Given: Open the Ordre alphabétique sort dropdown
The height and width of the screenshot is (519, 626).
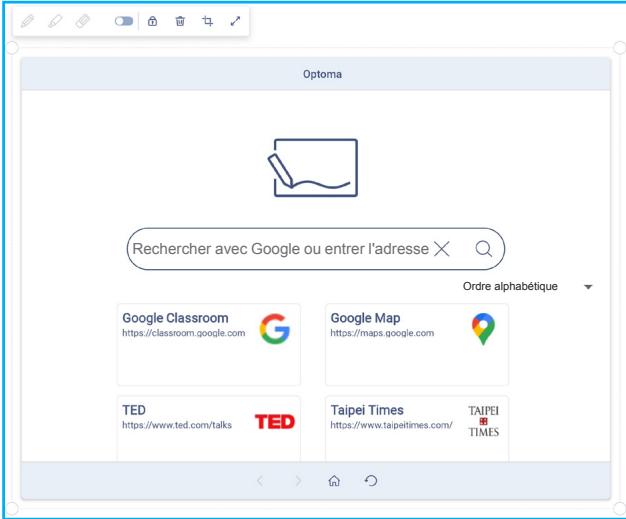Looking at the screenshot, I should (x=527, y=286).
